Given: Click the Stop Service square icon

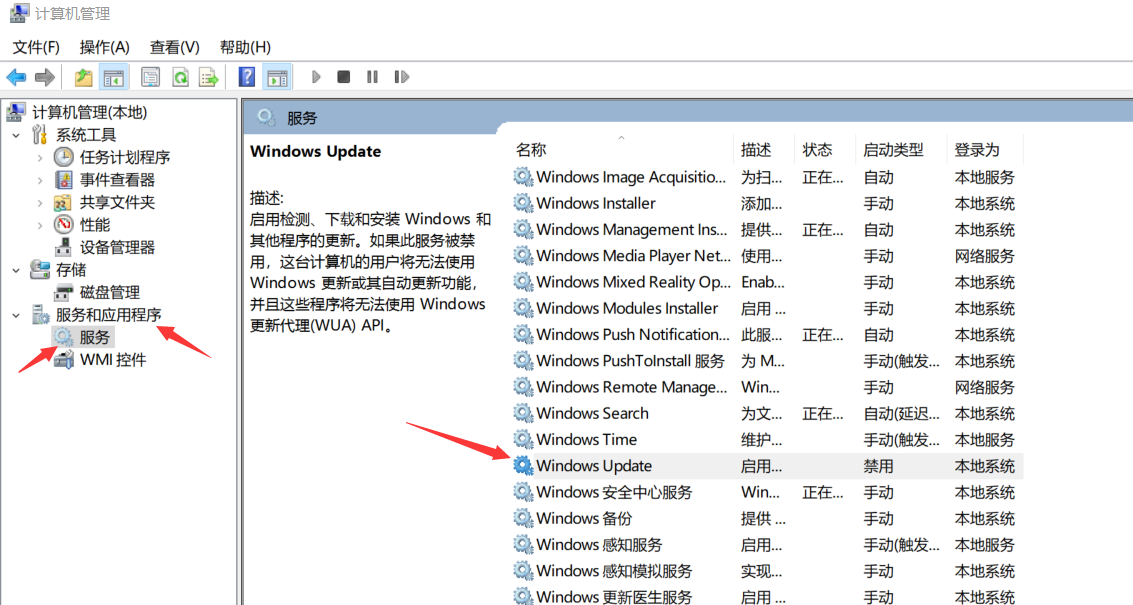Looking at the screenshot, I should 344,77.
